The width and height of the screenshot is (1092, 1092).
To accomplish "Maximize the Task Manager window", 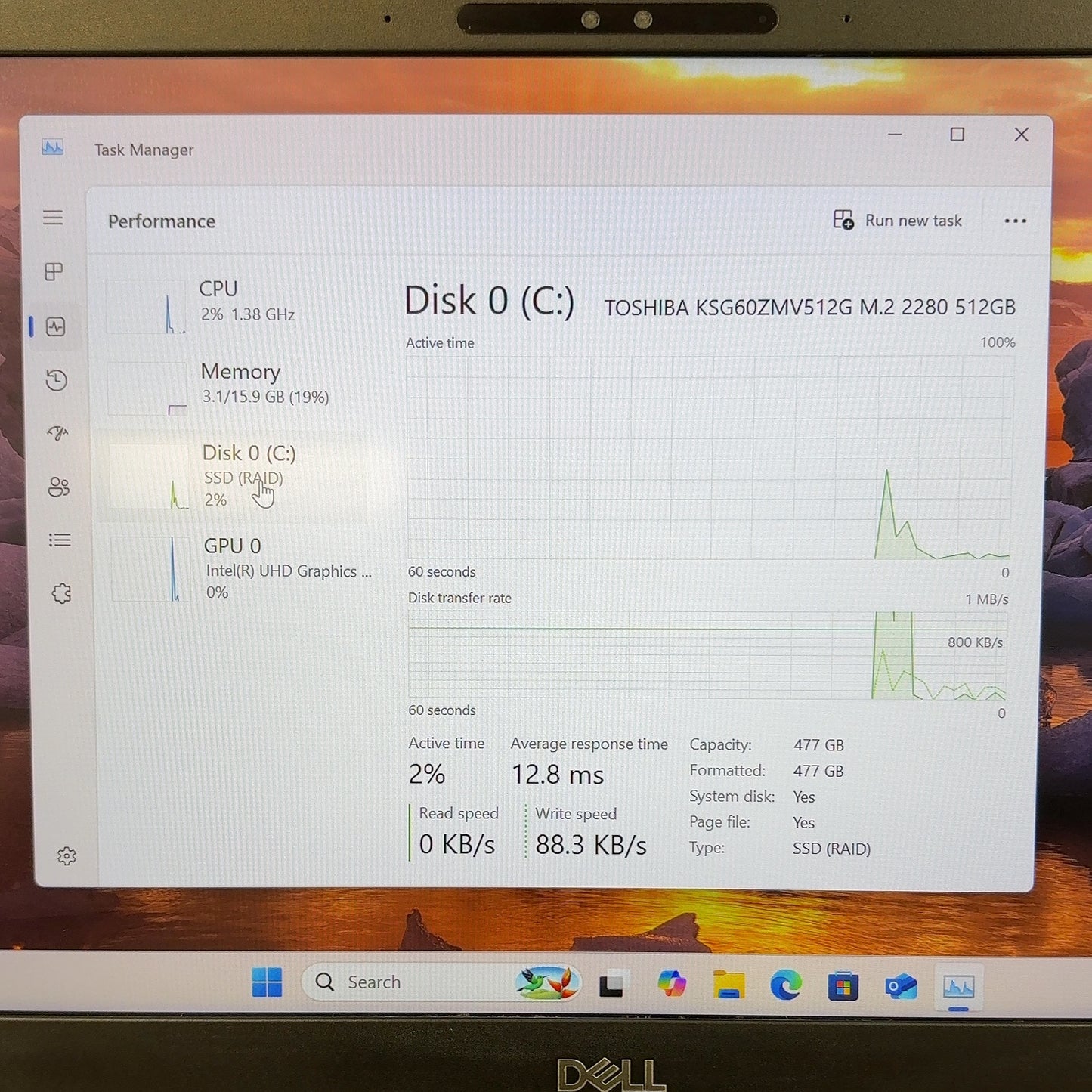I will pyautogui.click(x=957, y=135).
